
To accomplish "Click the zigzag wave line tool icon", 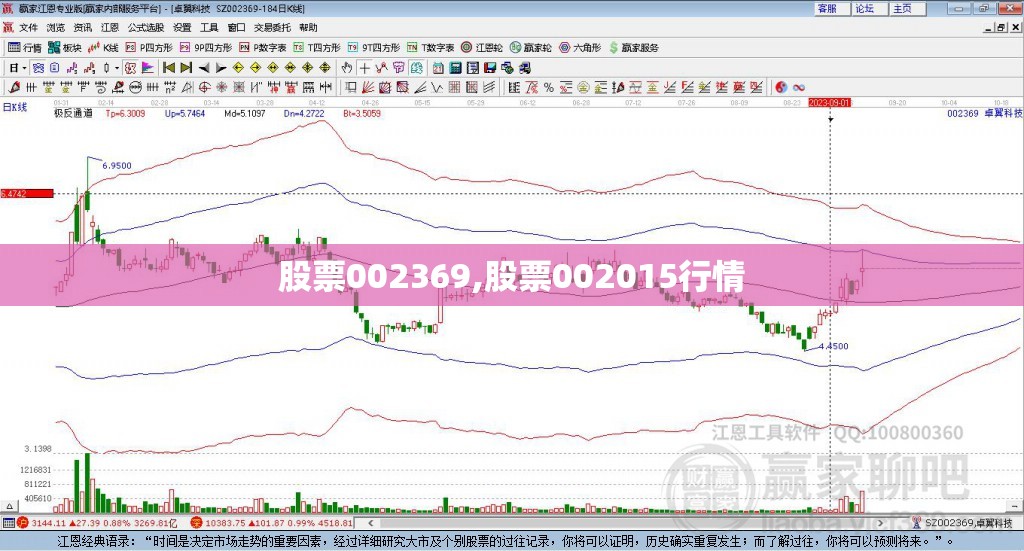I will (x=436, y=87).
